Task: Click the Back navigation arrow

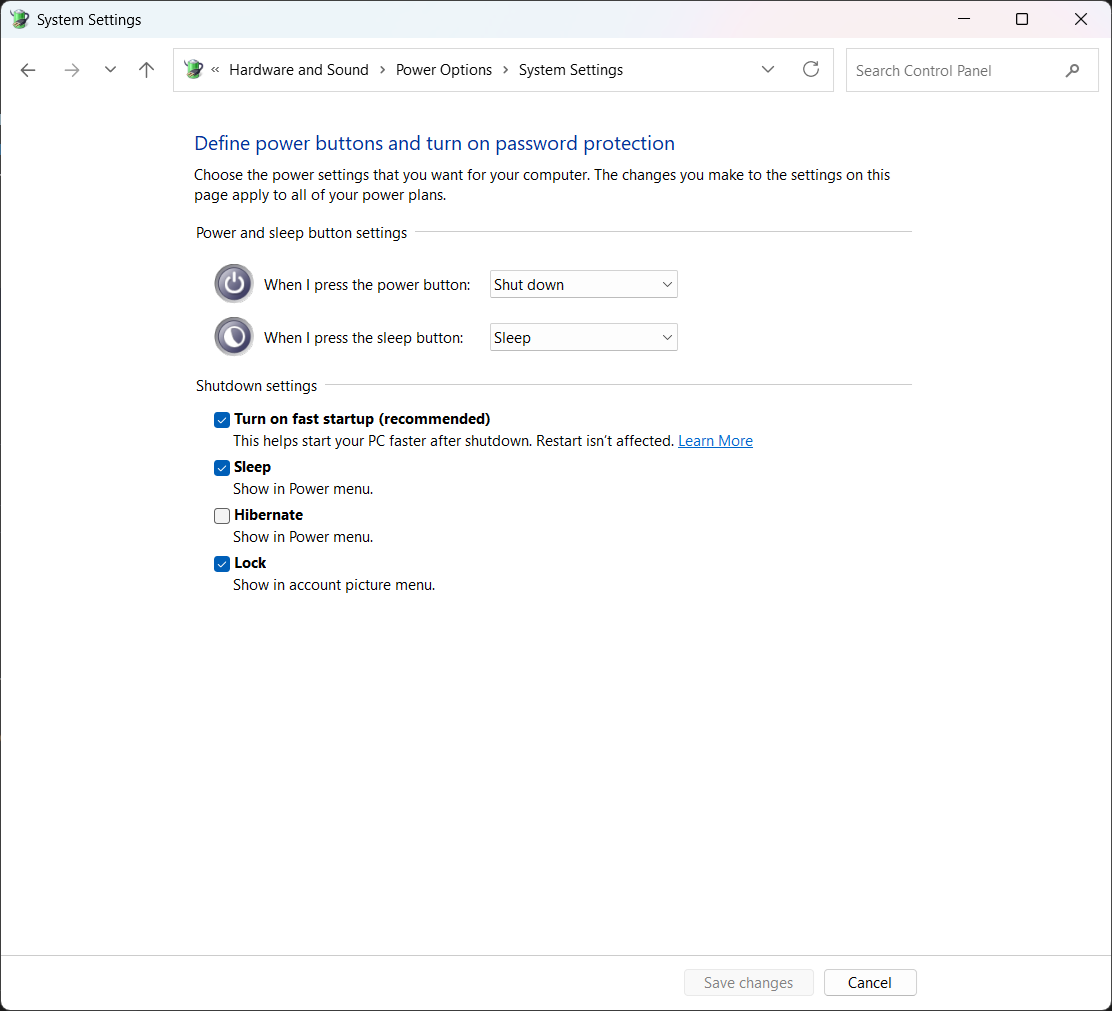Action: pos(28,70)
